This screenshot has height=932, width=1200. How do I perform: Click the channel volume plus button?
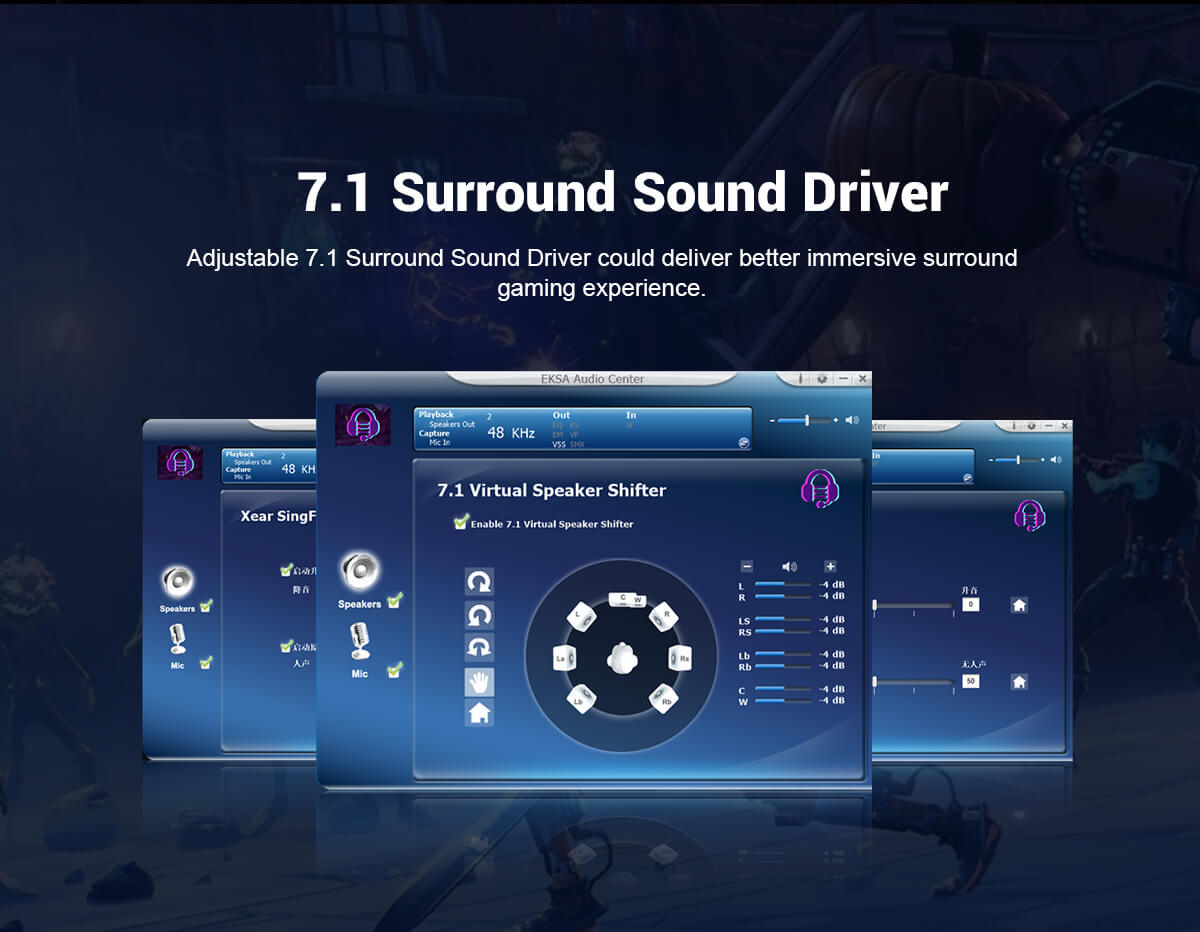[830, 566]
